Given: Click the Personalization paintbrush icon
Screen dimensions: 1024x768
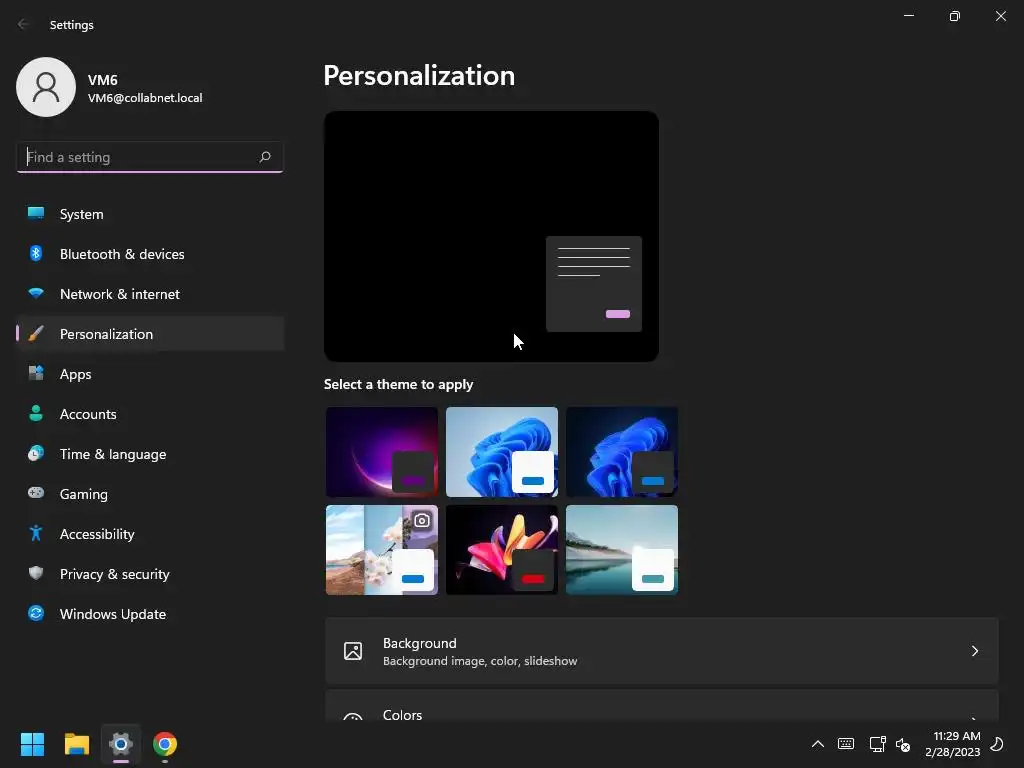Looking at the screenshot, I should [x=36, y=334].
